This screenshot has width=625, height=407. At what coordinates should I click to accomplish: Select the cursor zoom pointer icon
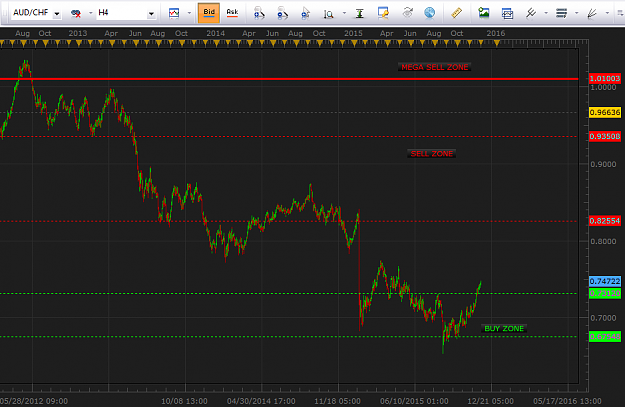tap(305, 13)
